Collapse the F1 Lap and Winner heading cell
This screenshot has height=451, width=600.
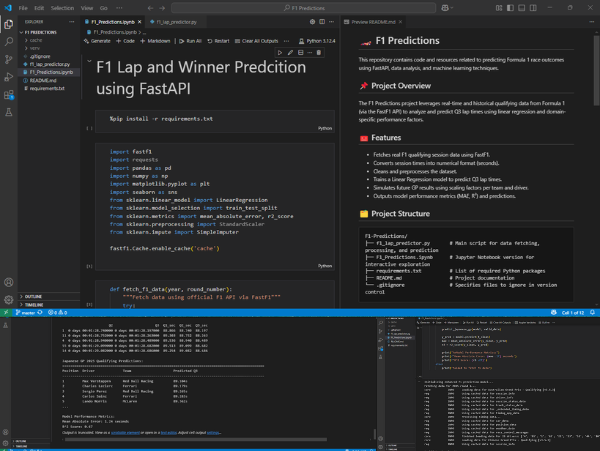point(89,61)
